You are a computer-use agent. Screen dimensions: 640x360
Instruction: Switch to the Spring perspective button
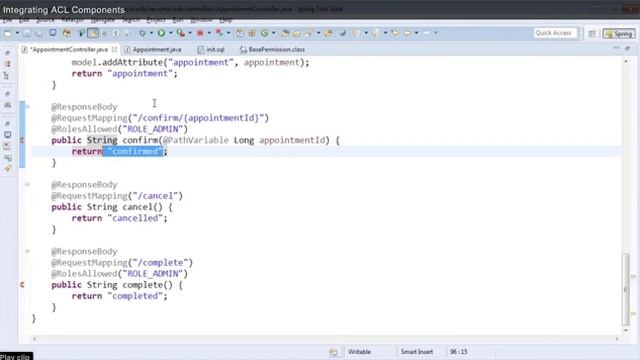click(x=619, y=34)
